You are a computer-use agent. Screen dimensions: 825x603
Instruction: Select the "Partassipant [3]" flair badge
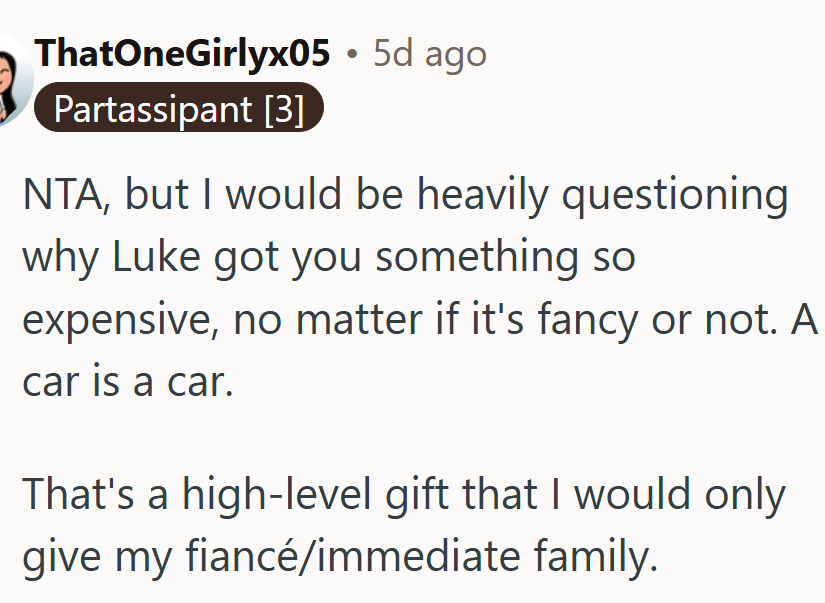179,107
